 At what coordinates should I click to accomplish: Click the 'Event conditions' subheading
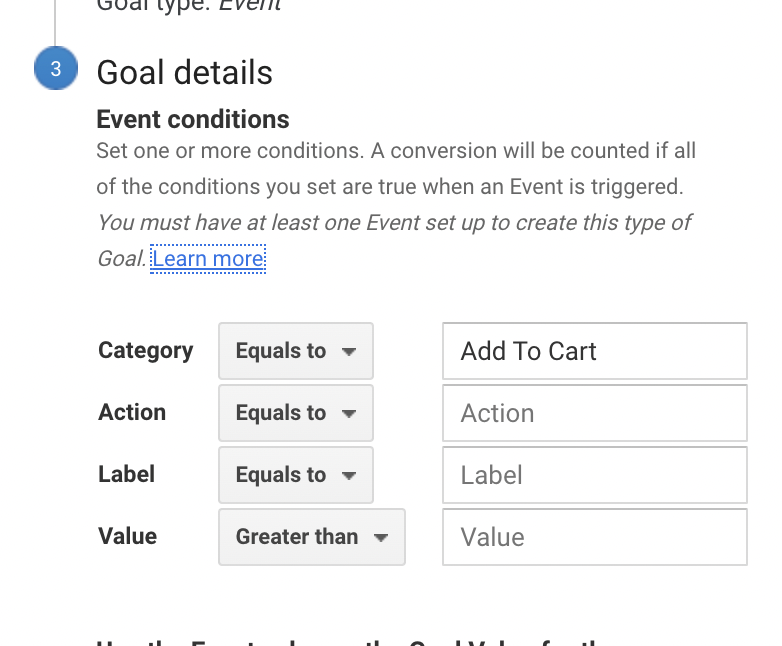(x=193, y=119)
